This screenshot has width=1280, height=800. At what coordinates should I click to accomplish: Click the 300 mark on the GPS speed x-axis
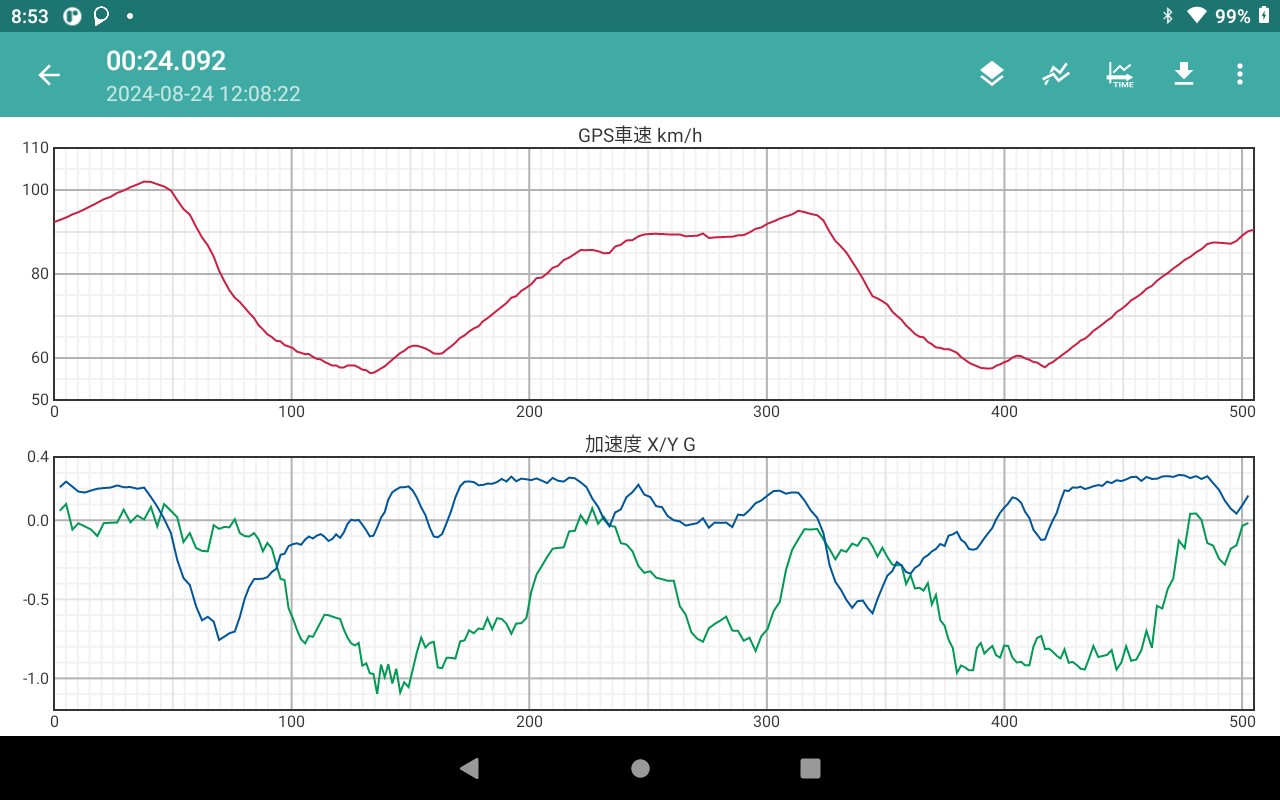[x=767, y=412]
